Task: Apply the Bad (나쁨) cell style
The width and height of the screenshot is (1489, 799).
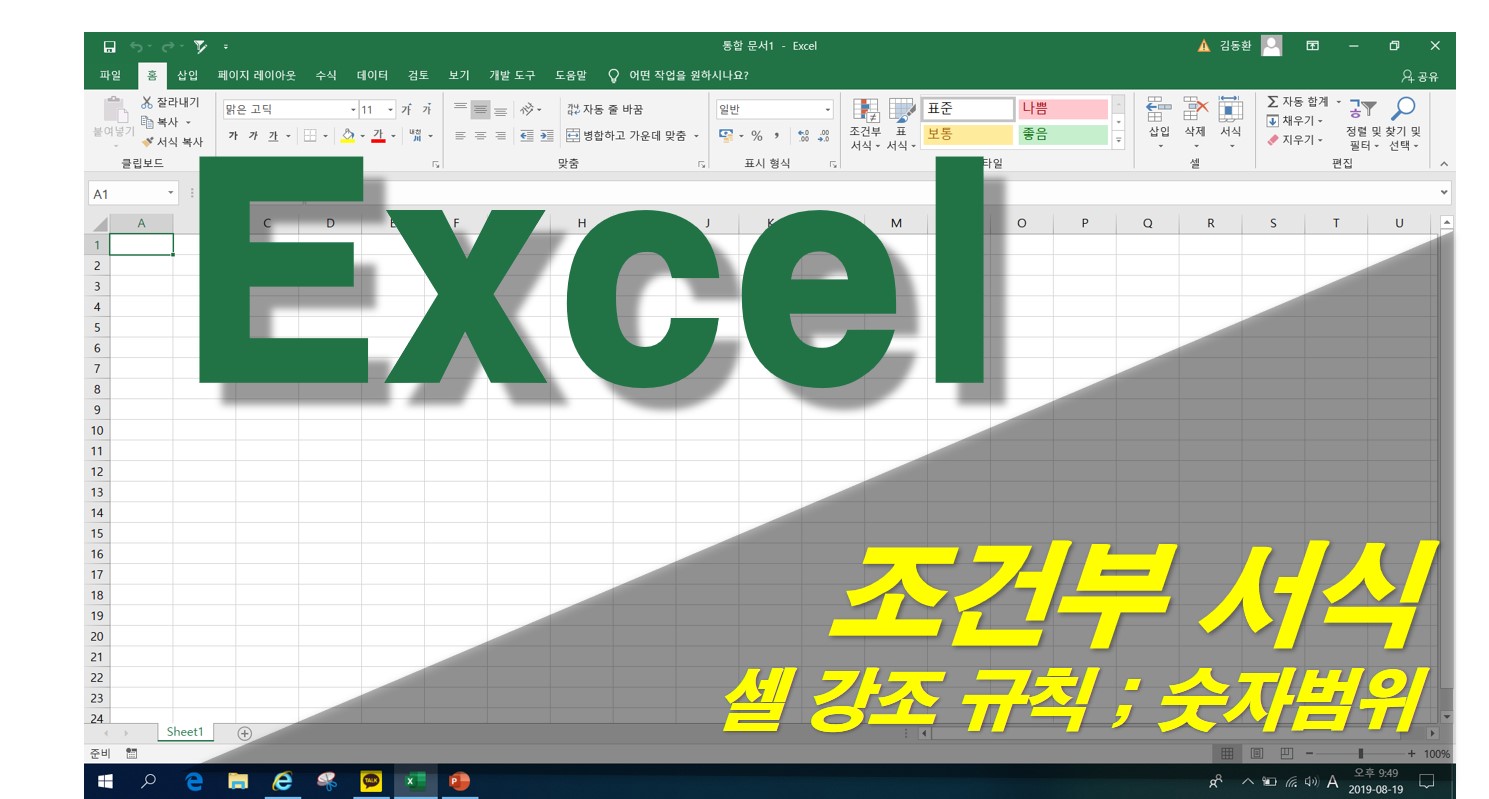Action: click(x=1063, y=109)
